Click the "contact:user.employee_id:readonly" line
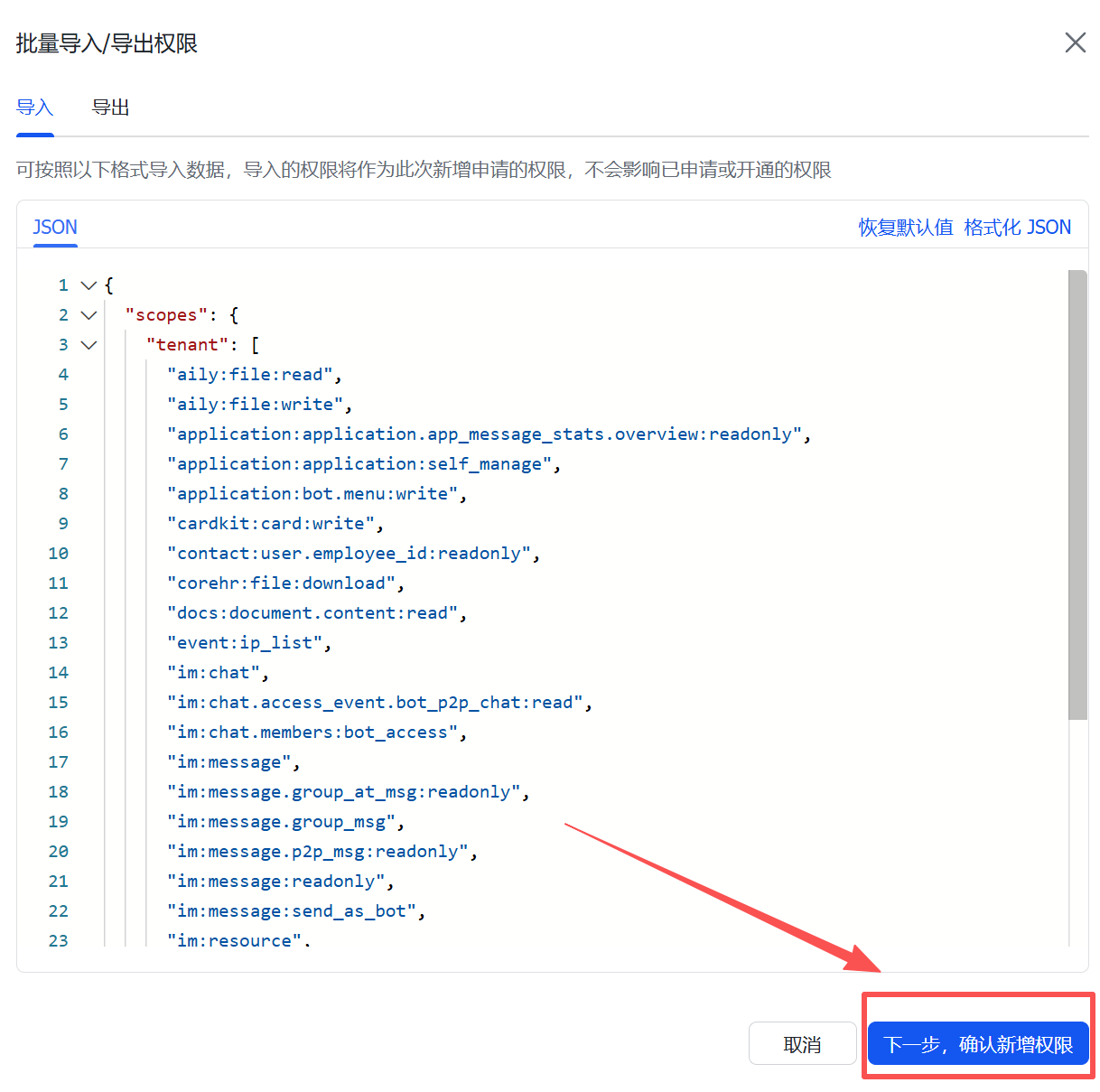This screenshot has height=1092, width=1100. pyautogui.click(x=353, y=554)
